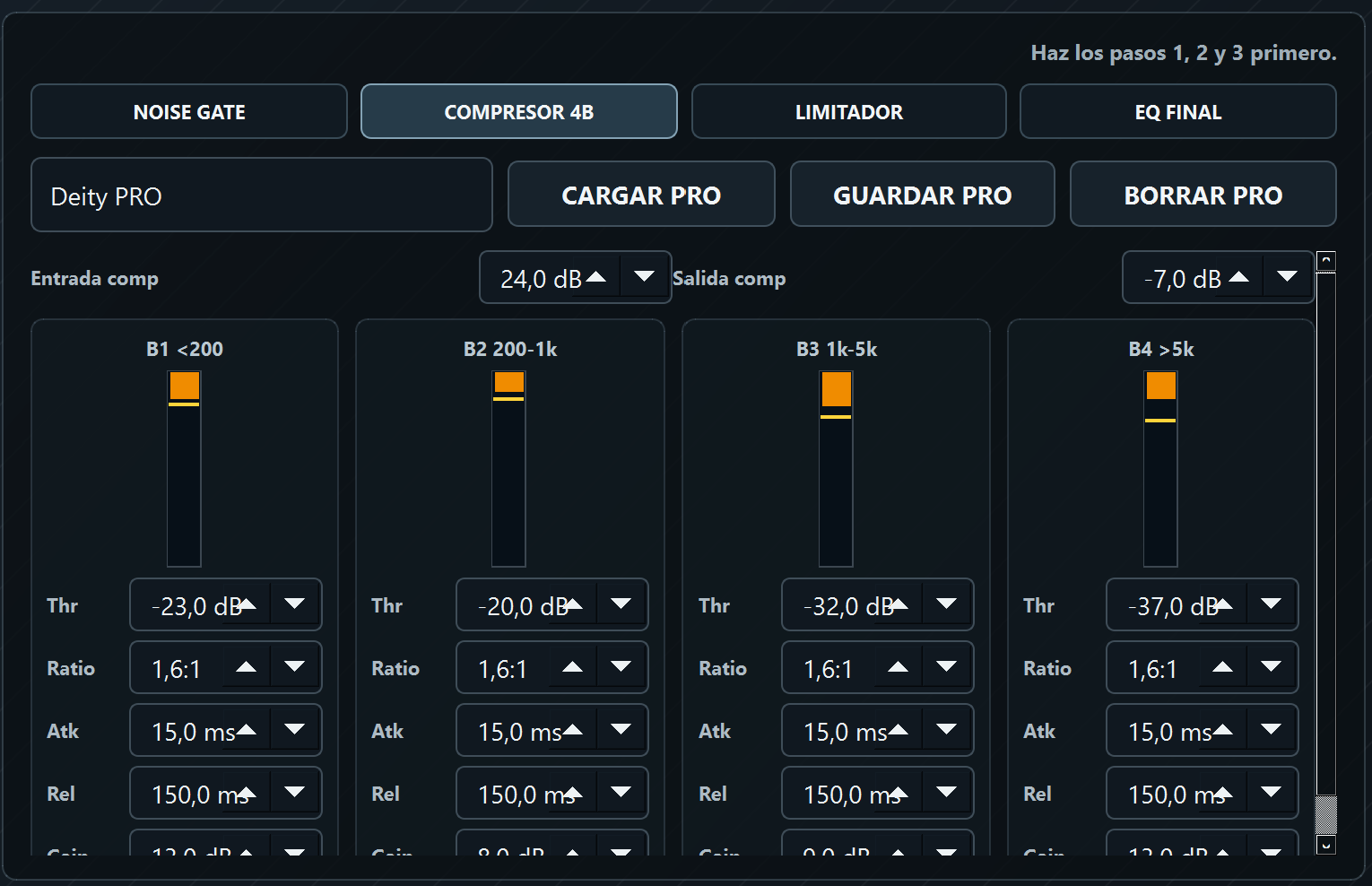Raise B3 threshold with up arrow
The width and height of the screenshot is (1372, 886).
pos(899,604)
